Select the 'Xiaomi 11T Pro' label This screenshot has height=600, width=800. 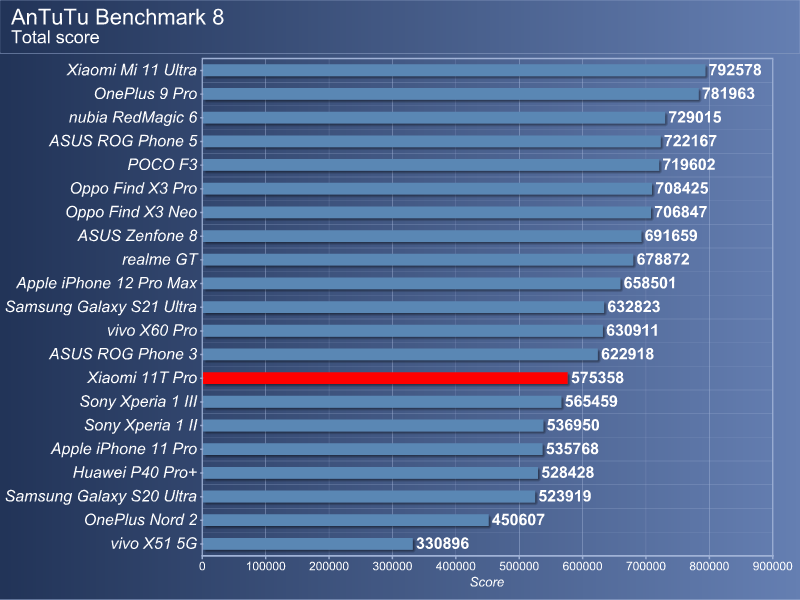coord(142,378)
